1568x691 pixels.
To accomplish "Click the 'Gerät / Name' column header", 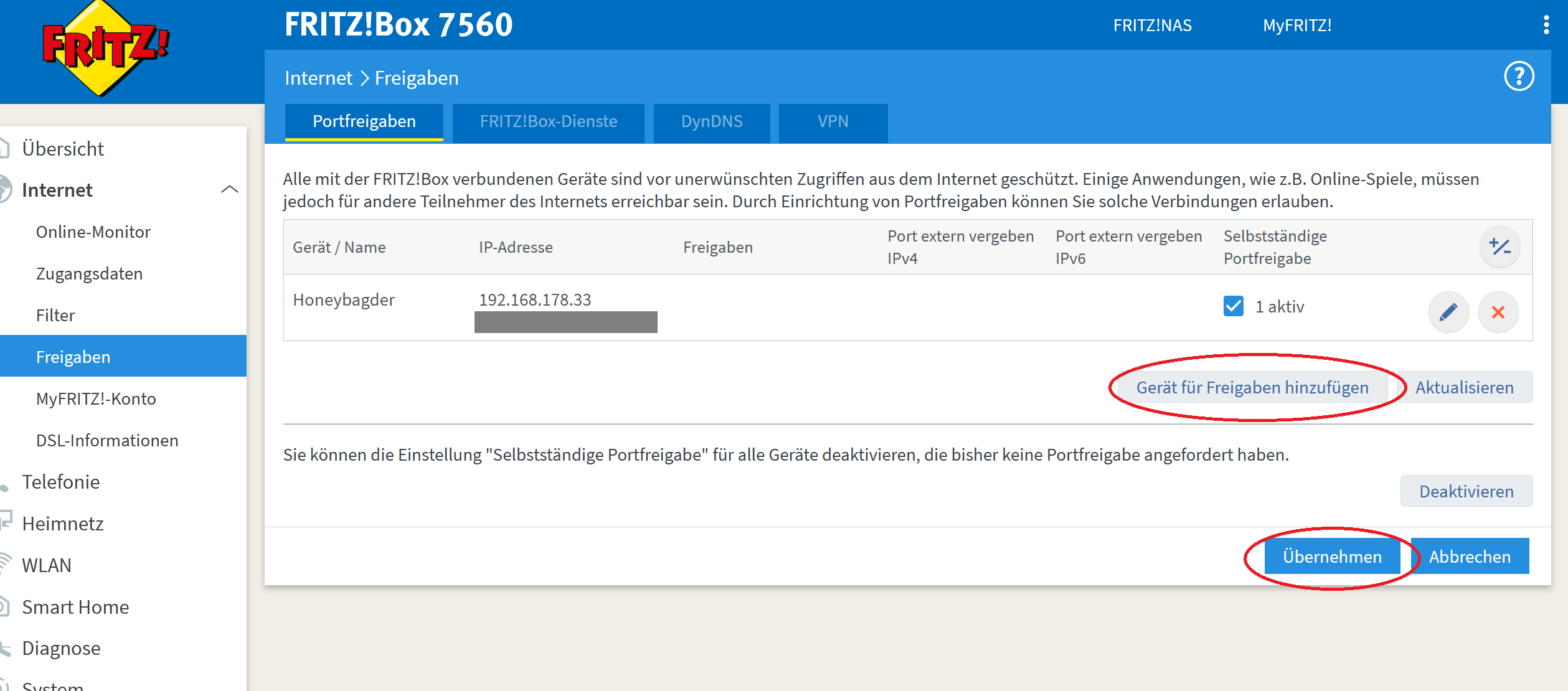I will 339,247.
